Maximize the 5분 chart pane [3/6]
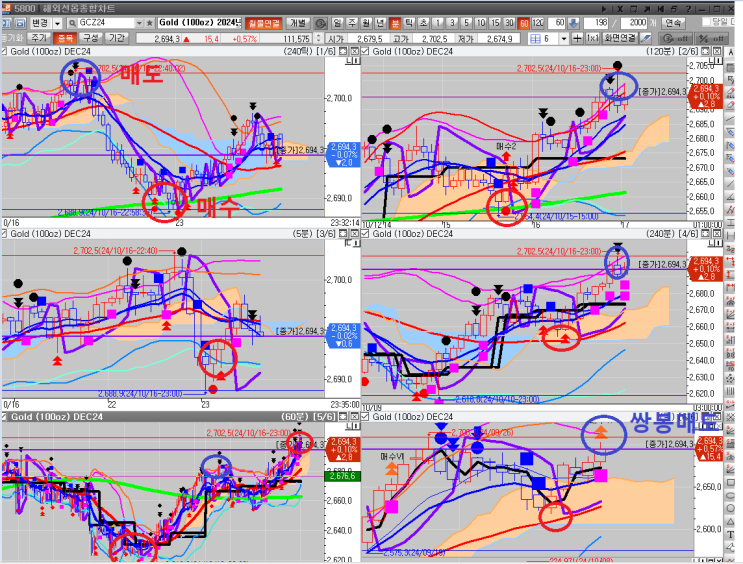743x564 pixels. click(343, 234)
